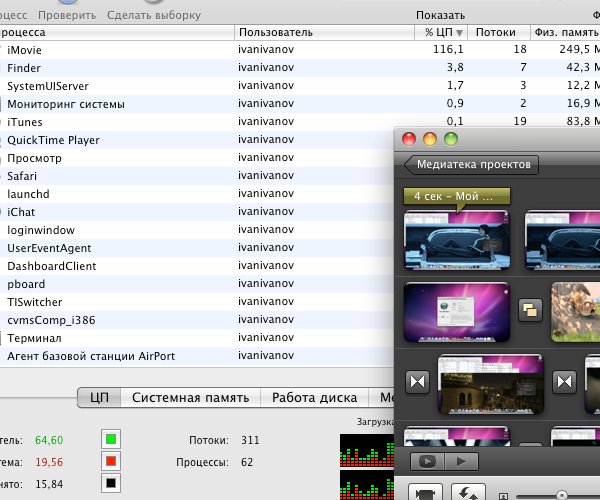Switch to the ЦП tab
Viewport: 600px width, 500px height.
click(99, 397)
